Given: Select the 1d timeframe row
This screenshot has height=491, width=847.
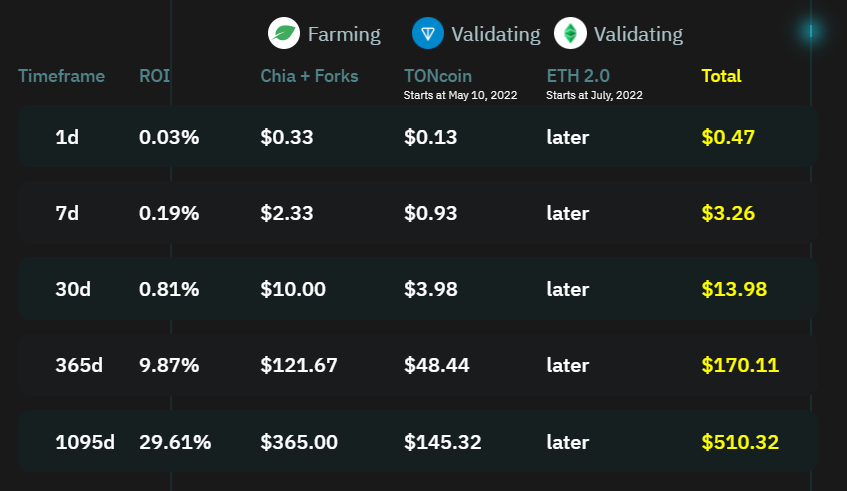Looking at the screenshot, I should 67,137.
